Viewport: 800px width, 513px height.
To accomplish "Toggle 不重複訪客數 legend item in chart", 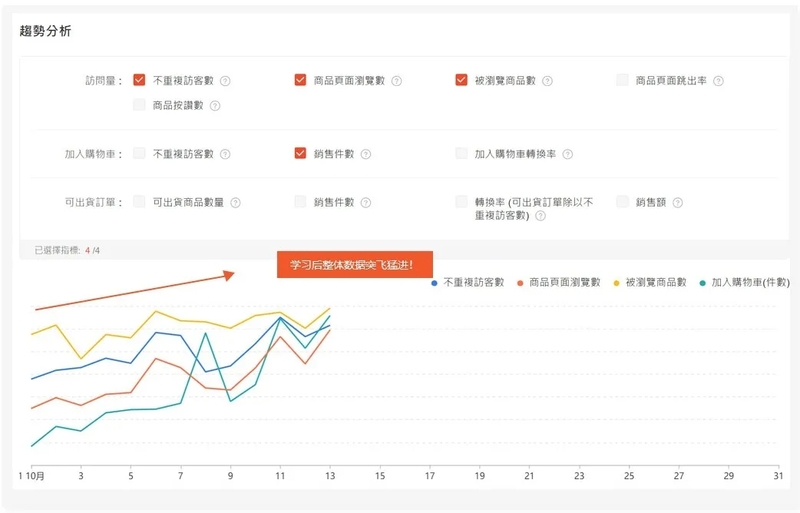I will pos(472,283).
